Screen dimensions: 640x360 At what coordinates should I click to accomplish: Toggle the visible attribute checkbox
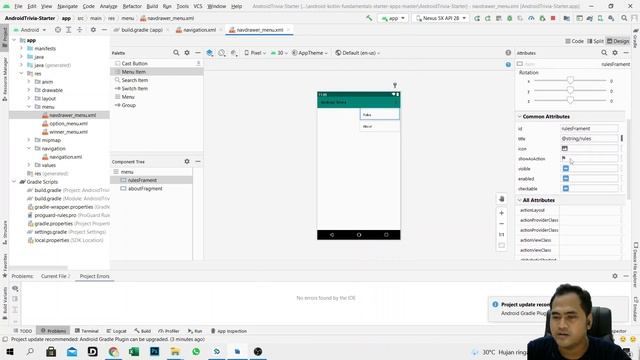(x=566, y=169)
